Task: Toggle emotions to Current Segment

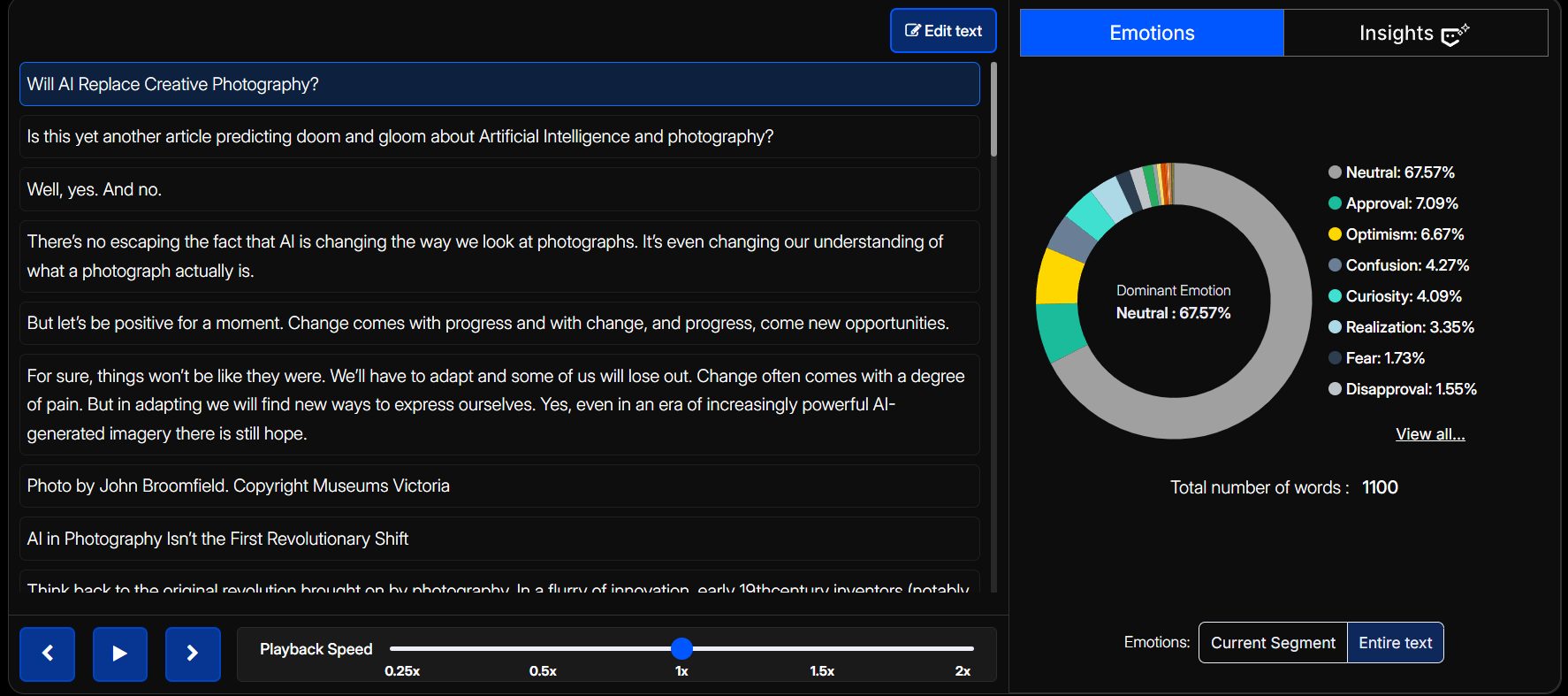Action: [1273, 643]
